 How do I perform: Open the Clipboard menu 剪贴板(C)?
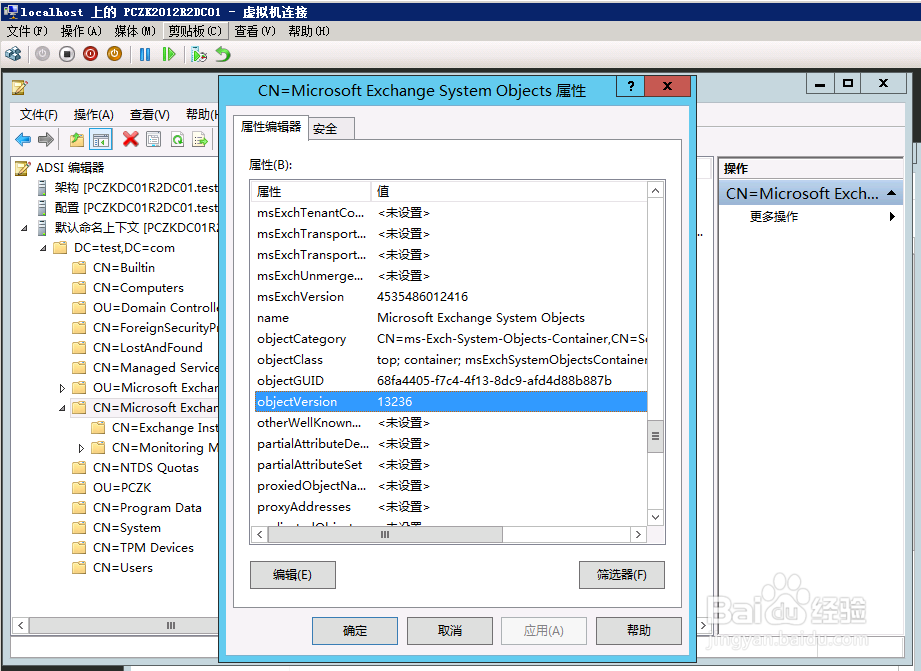pos(195,31)
